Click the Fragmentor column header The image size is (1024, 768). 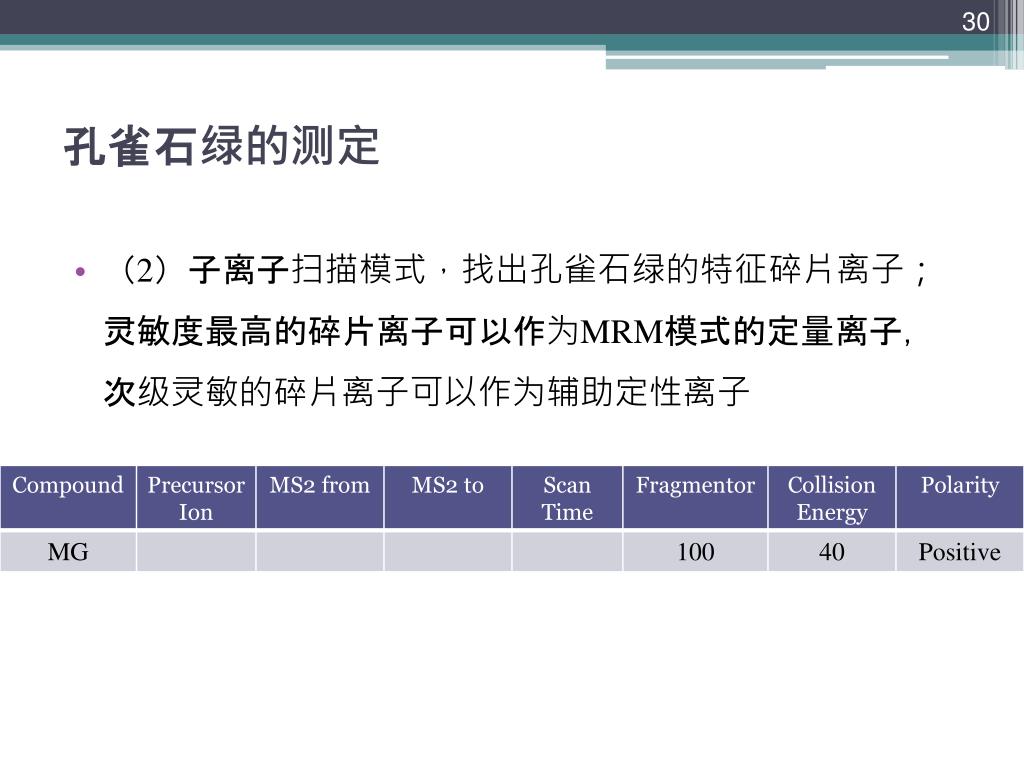tap(696, 497)
